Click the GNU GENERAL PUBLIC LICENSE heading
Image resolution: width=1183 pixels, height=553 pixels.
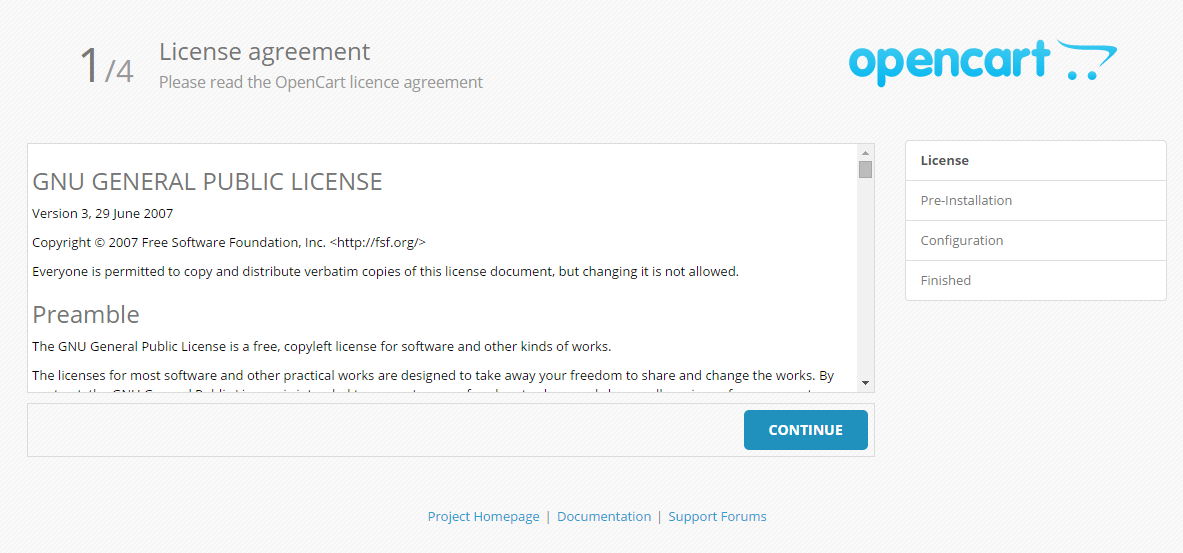coord(207,182)
